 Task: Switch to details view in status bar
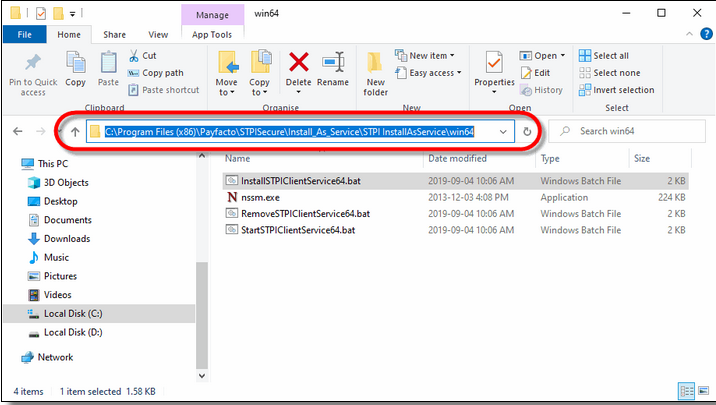685,391
